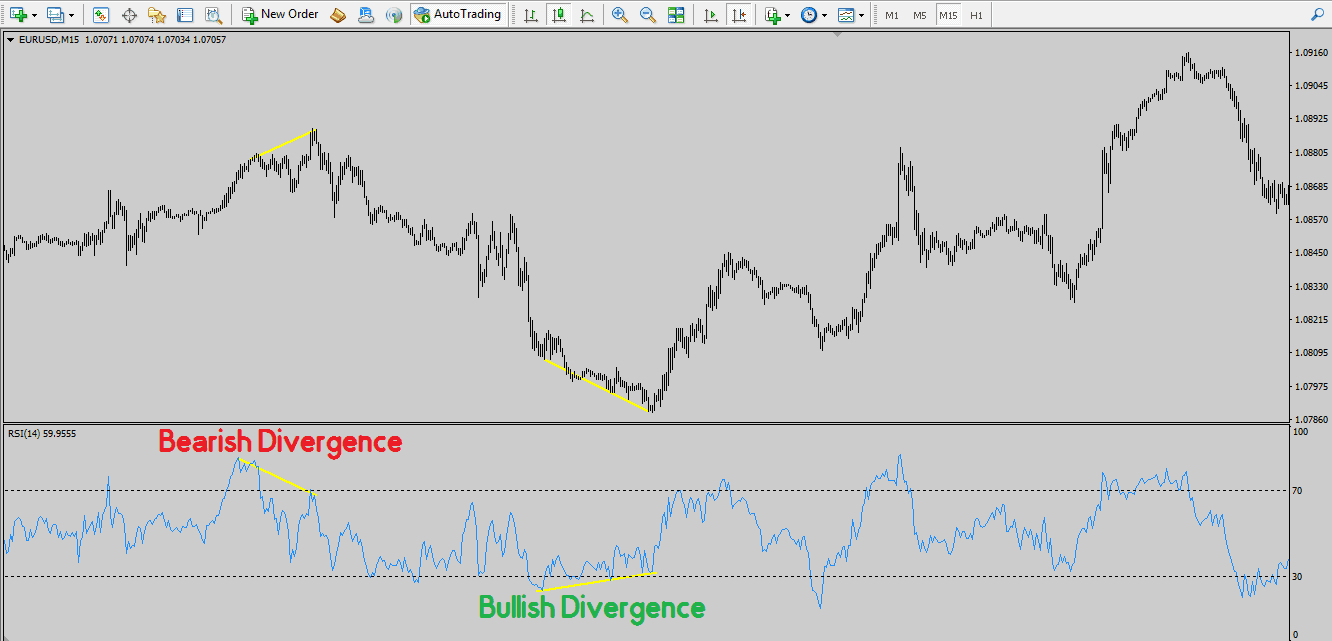1332x641 pixels.
Task: Select the H1 timeframe
Action: tap(975, 14)
